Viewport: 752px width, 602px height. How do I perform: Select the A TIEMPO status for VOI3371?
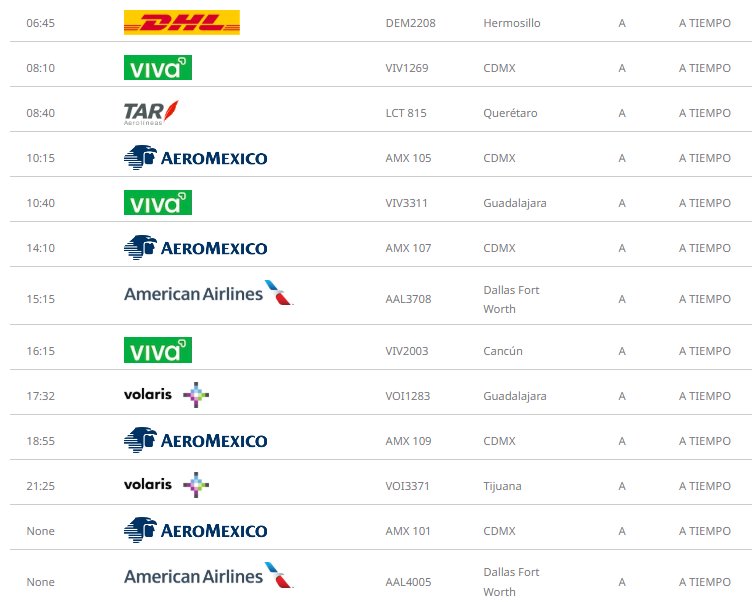coord(705,486)
